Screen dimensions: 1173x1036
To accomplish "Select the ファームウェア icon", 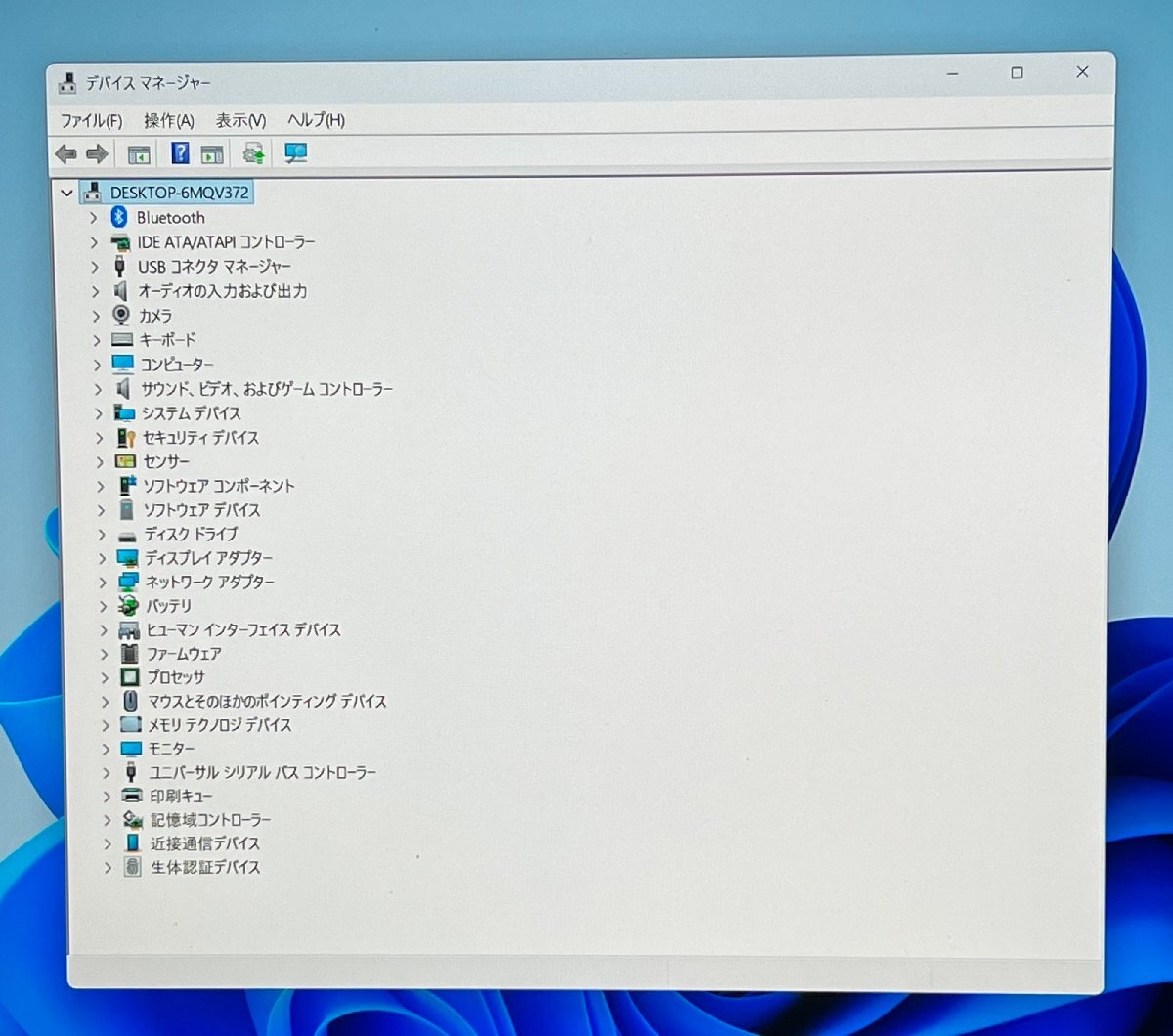I will point(129,654).
